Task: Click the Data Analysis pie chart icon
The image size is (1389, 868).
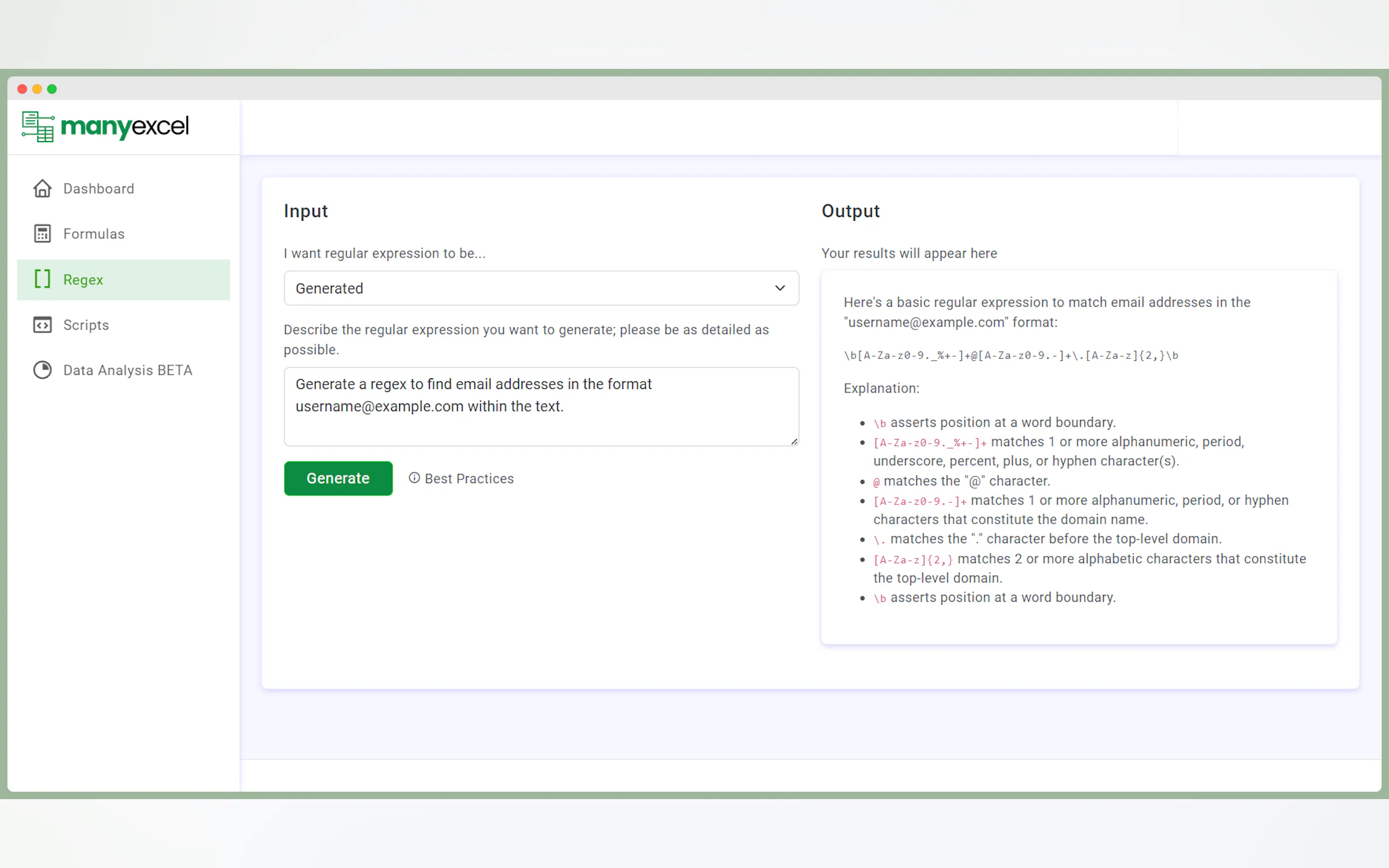Action: [x=42, y=370]
